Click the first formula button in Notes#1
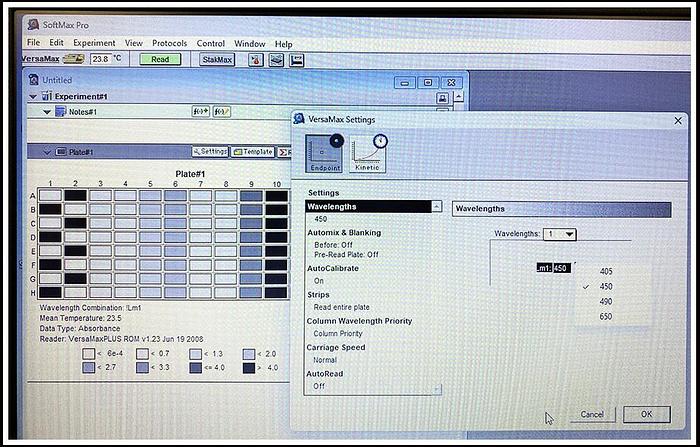 pos(200,112)
